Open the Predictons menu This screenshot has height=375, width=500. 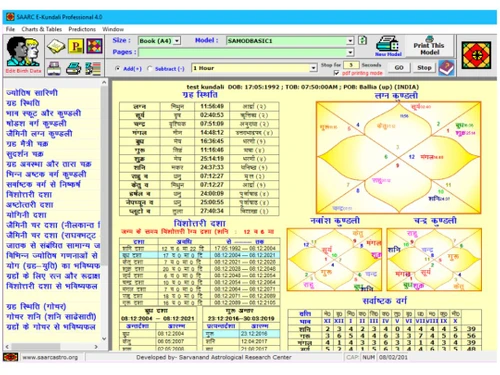coord(82,29)
